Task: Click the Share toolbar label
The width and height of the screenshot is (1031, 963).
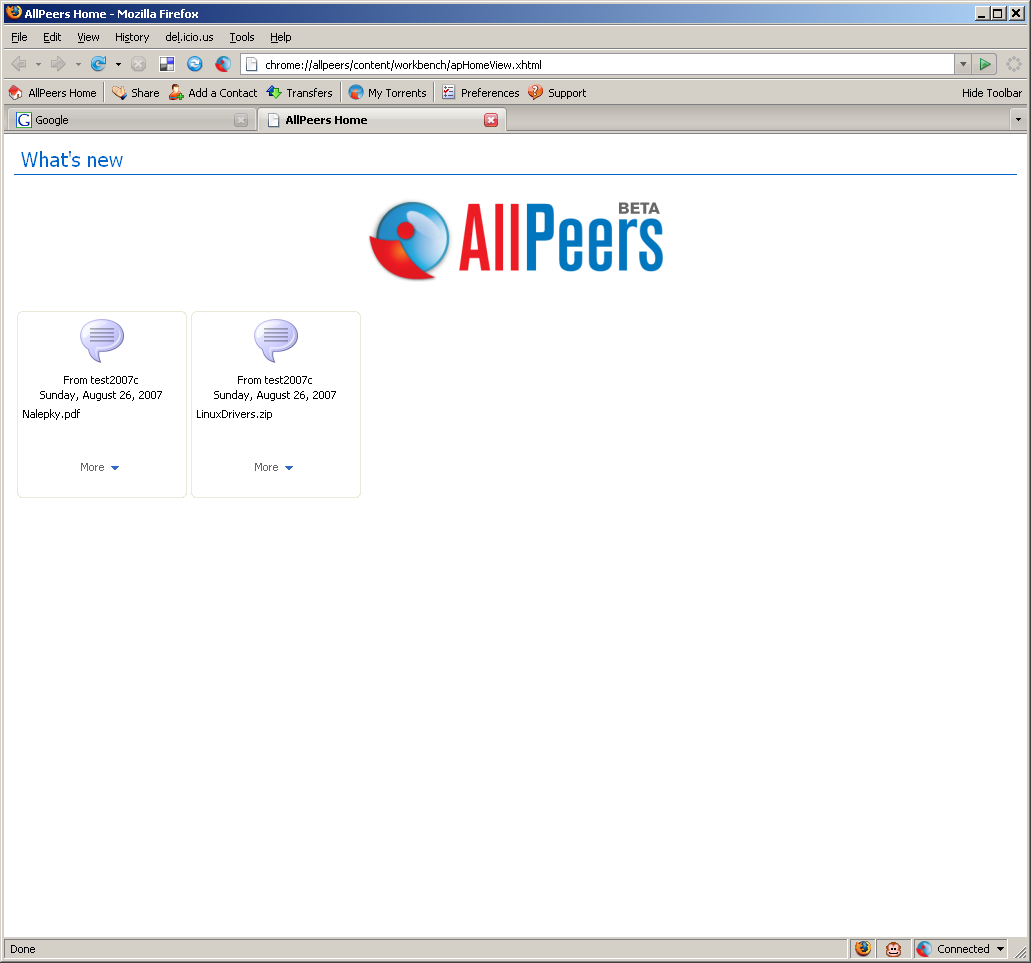Action: [x=145, y=93]
